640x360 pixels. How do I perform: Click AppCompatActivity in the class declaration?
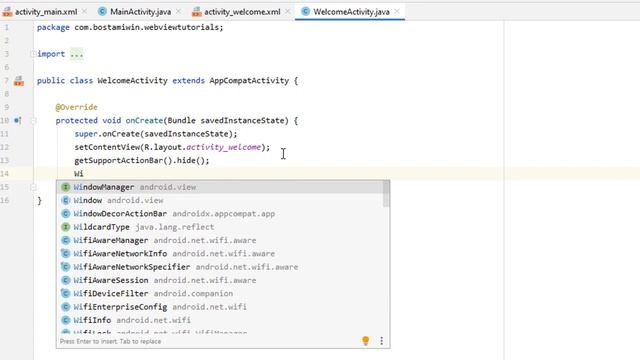pyautogui.click(x=249, y=81)
